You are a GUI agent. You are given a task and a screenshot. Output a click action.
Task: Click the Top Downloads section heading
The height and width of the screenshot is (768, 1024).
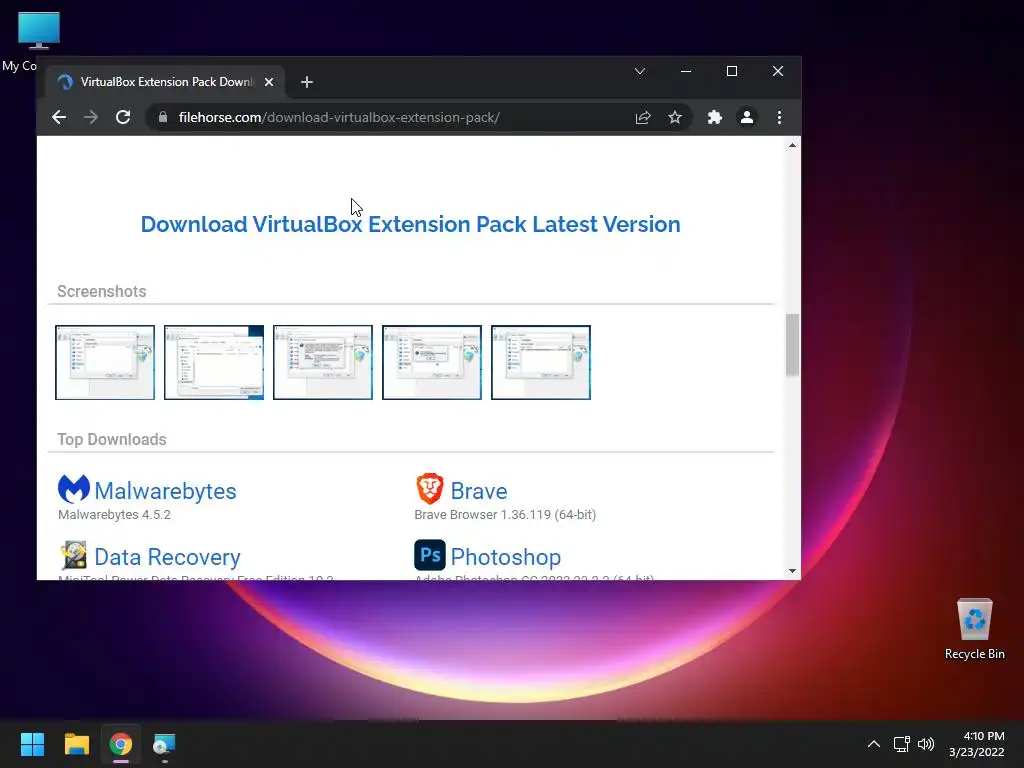[112, 440]
